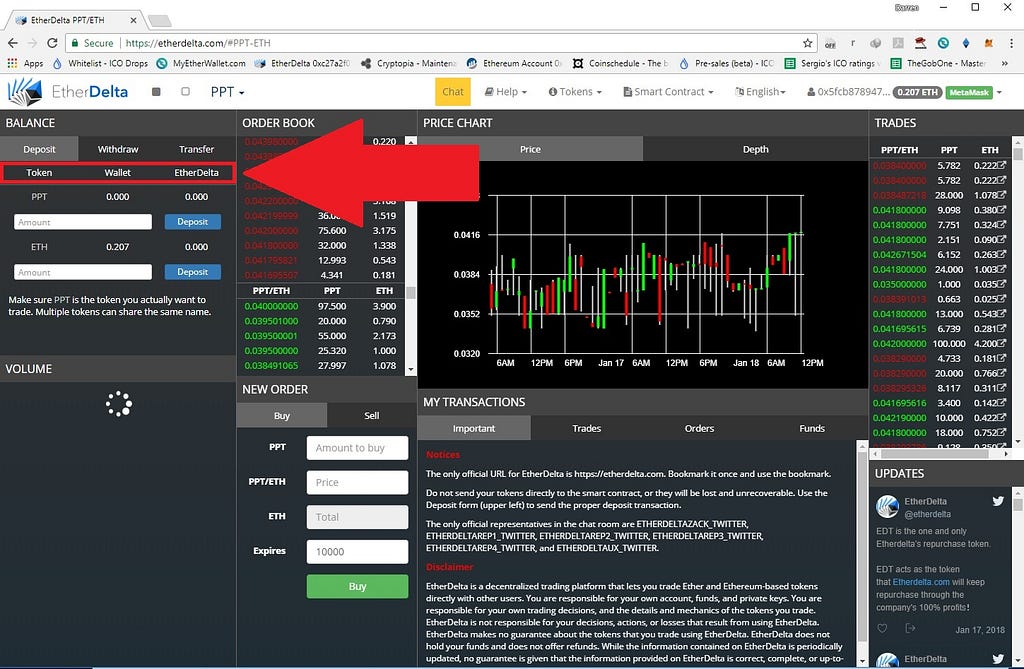Switch to the Sell order tab
The width and height of the screenshot is (1024, 669).
[372, 416]
